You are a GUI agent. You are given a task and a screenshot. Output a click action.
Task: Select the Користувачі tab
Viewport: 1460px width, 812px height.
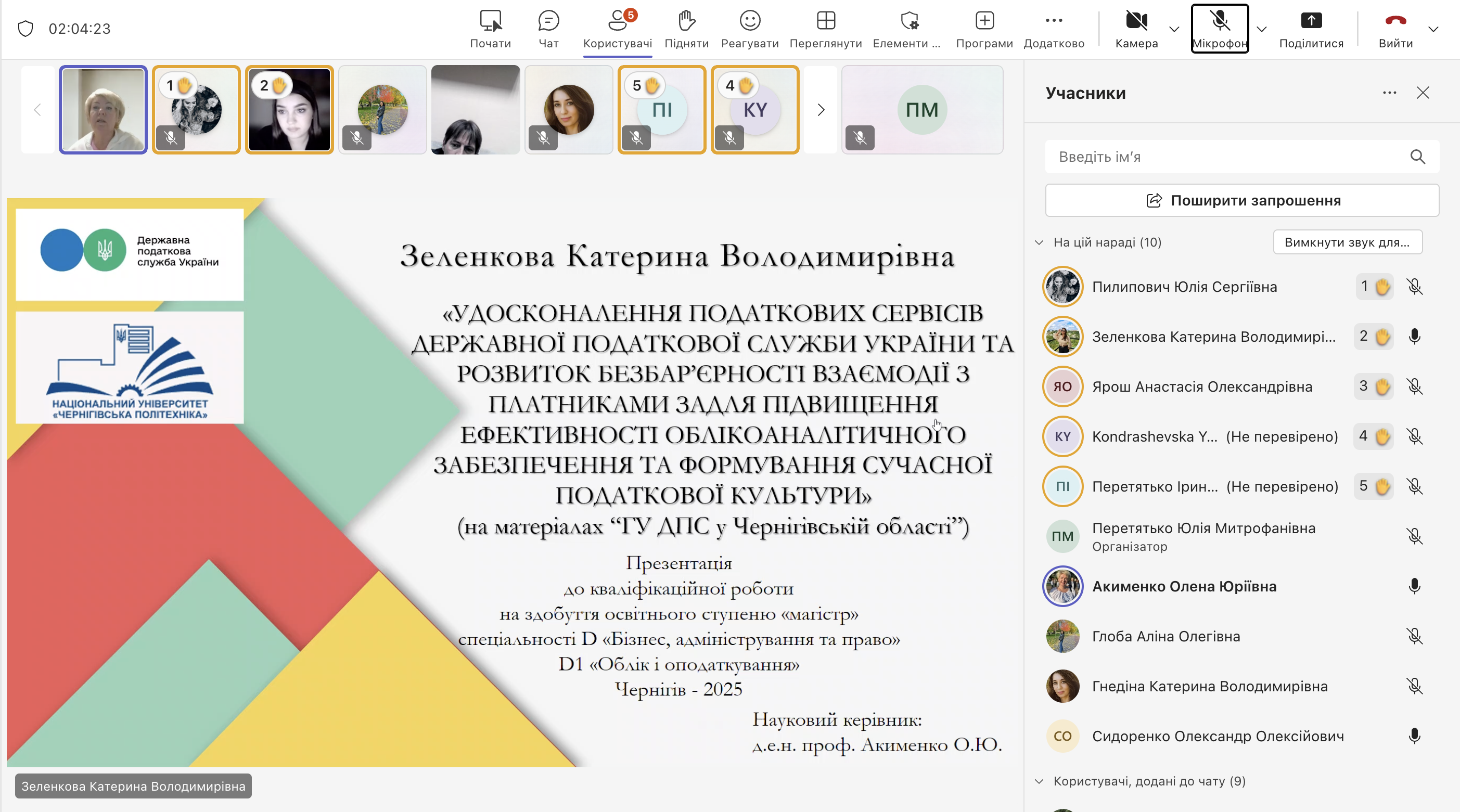(617, 28)
